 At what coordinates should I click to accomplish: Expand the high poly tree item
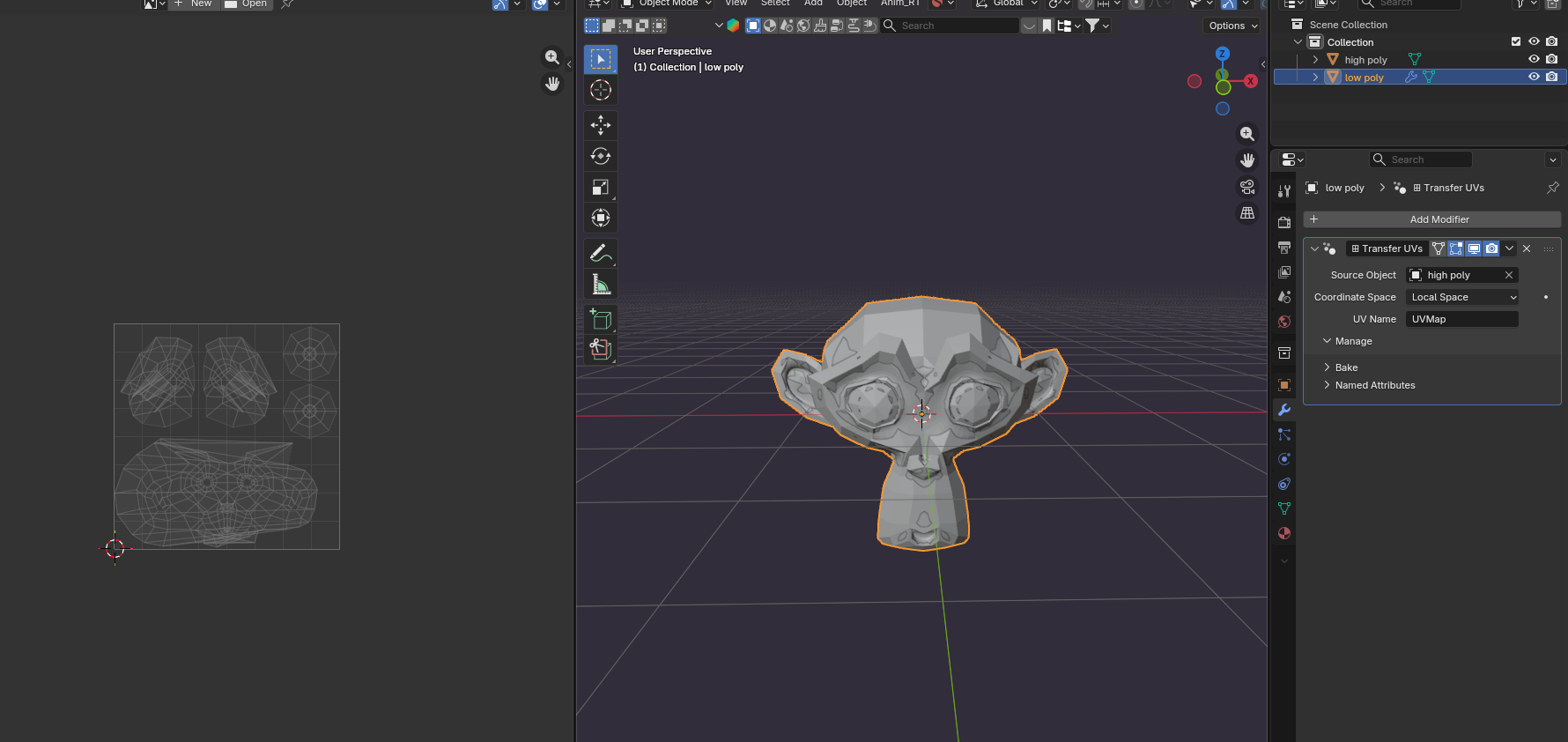point(1315,60)
